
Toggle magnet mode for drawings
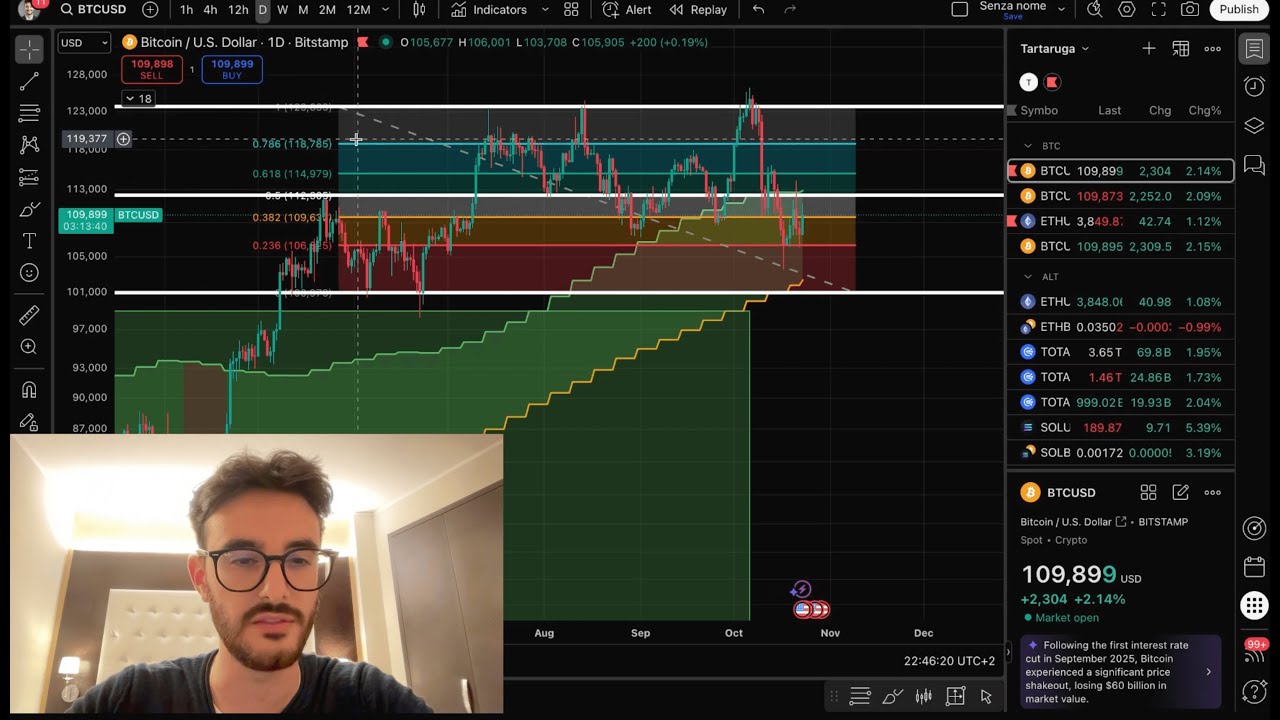tap(29, 390)
